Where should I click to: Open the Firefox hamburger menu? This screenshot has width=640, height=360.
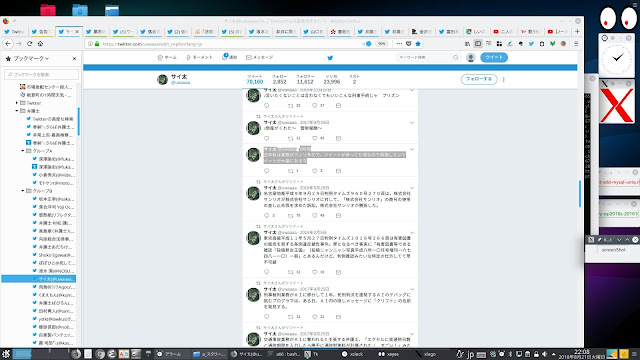pos(576,44)
